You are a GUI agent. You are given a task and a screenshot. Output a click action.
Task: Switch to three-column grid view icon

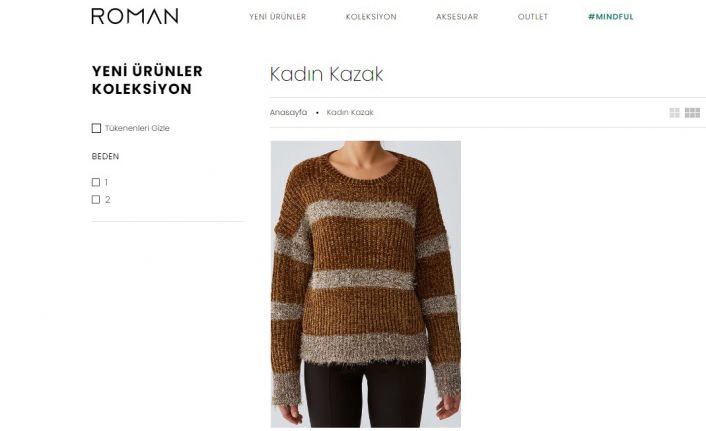tap(692, 113)
